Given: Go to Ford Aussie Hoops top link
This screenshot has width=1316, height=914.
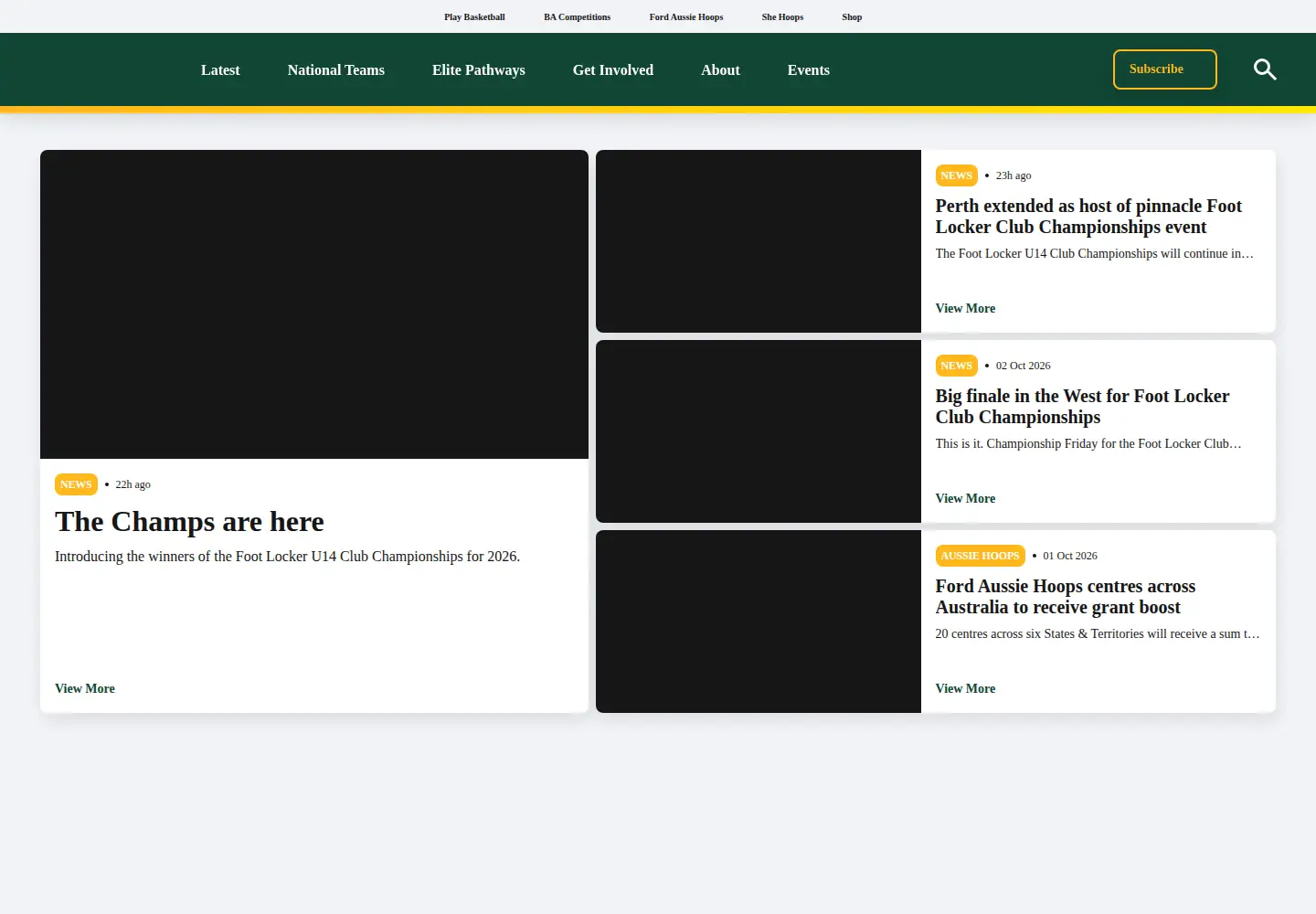Looking at the screenshot, I should click(x=686, y=17).
